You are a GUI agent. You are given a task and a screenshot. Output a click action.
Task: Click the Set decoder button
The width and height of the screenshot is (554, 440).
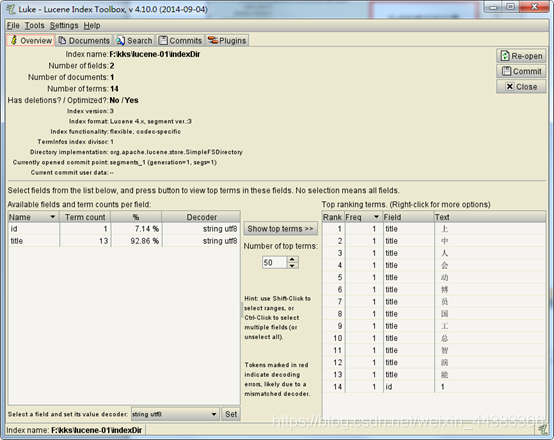(231, 414)
